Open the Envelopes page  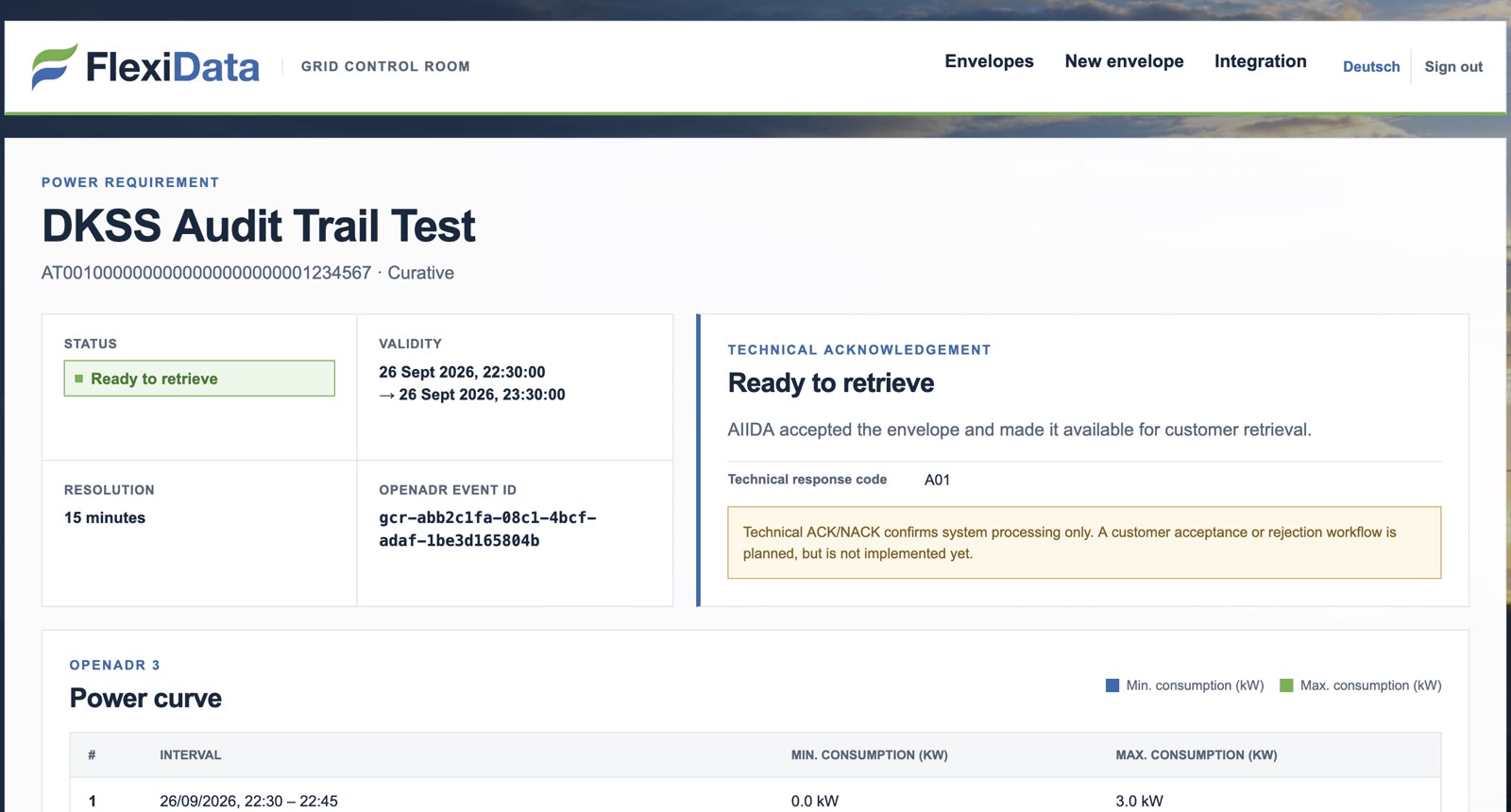point(989,61)
